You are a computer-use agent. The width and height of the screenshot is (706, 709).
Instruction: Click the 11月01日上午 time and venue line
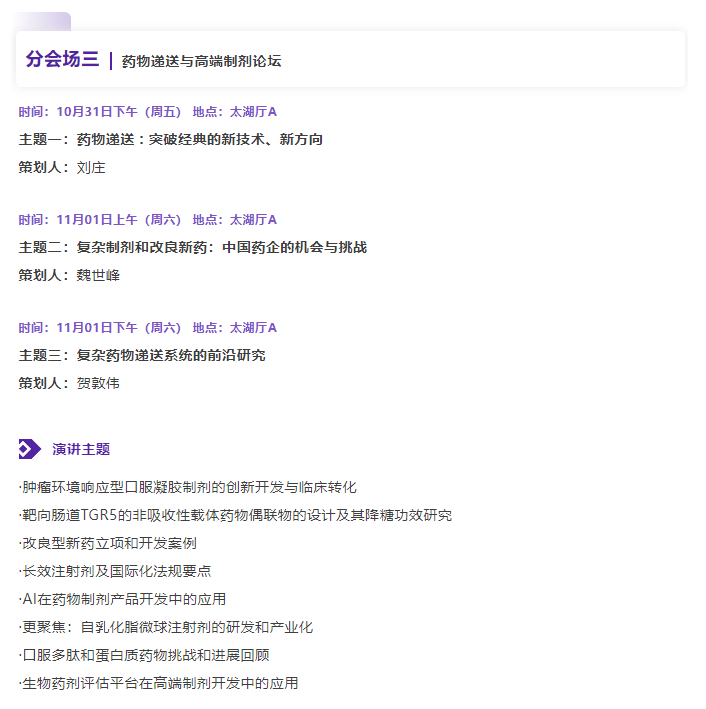pos(147,219)
